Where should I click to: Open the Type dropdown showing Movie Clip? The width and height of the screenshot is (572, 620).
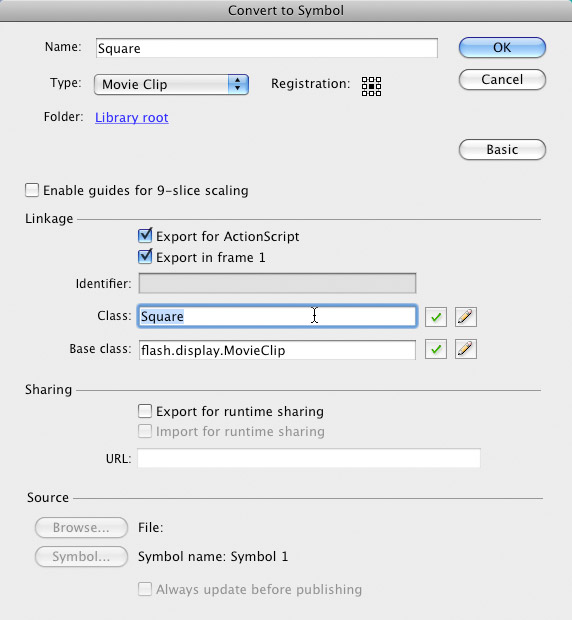pos(171,84)
